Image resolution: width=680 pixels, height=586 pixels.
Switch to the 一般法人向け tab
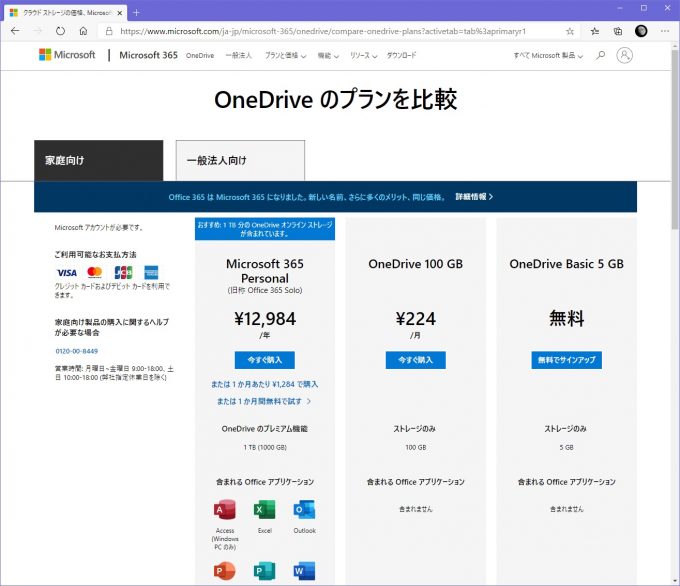click(x=240, y=160)
